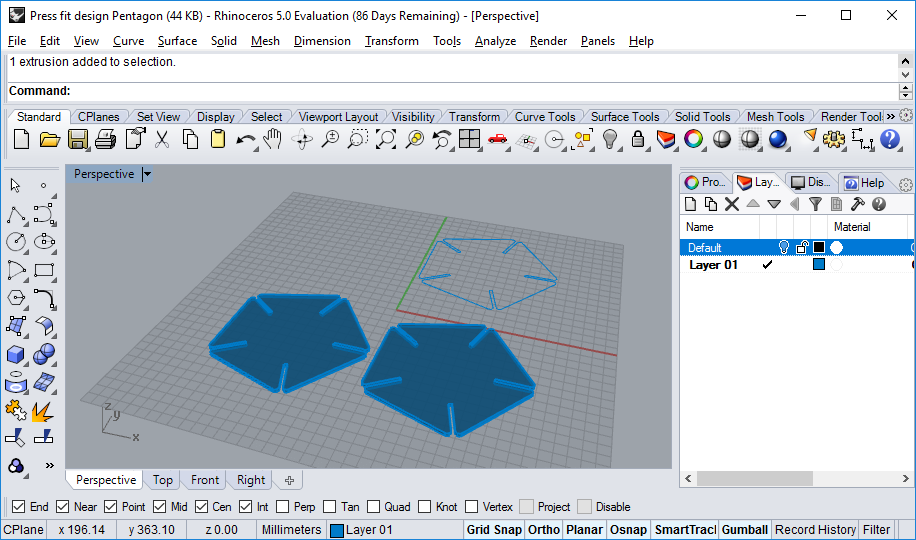Expand more tools chevron in left sidebar
Screen dimensions: 916x540
pos(50,466)
